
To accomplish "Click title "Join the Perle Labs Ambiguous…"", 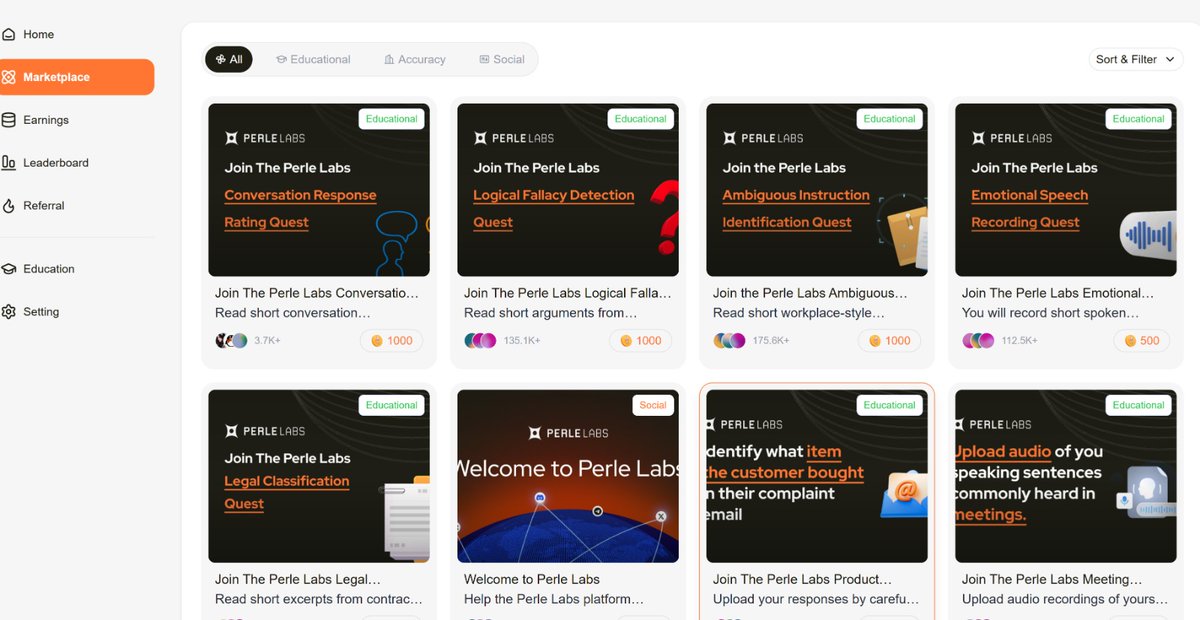I will click(x=810, y=293).
